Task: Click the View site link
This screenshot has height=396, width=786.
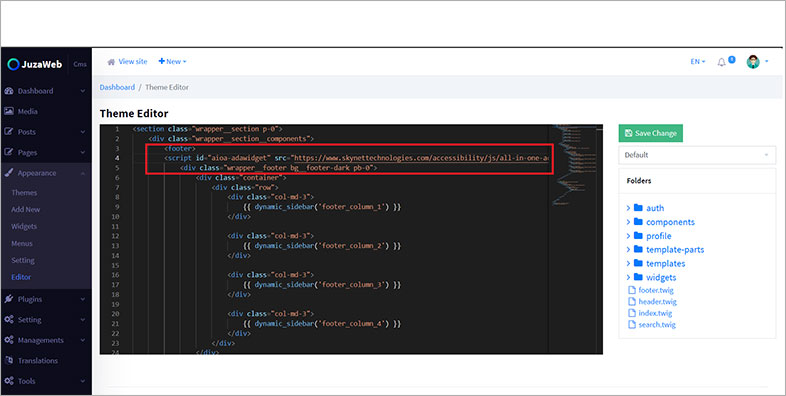Action: pyautogui.click(x=133, y=62)
